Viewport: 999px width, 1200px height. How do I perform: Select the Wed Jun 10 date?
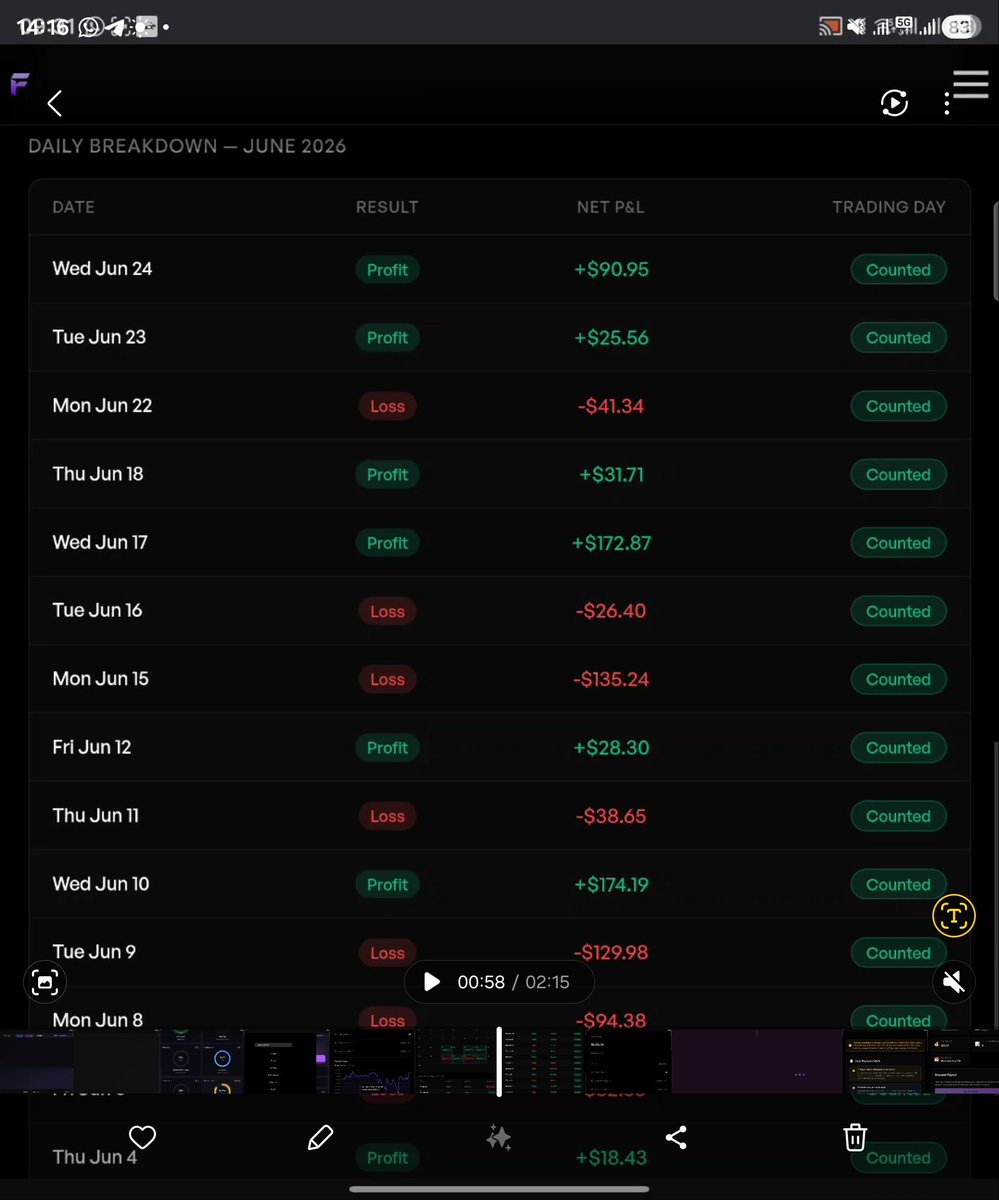(x=101, y=884)
